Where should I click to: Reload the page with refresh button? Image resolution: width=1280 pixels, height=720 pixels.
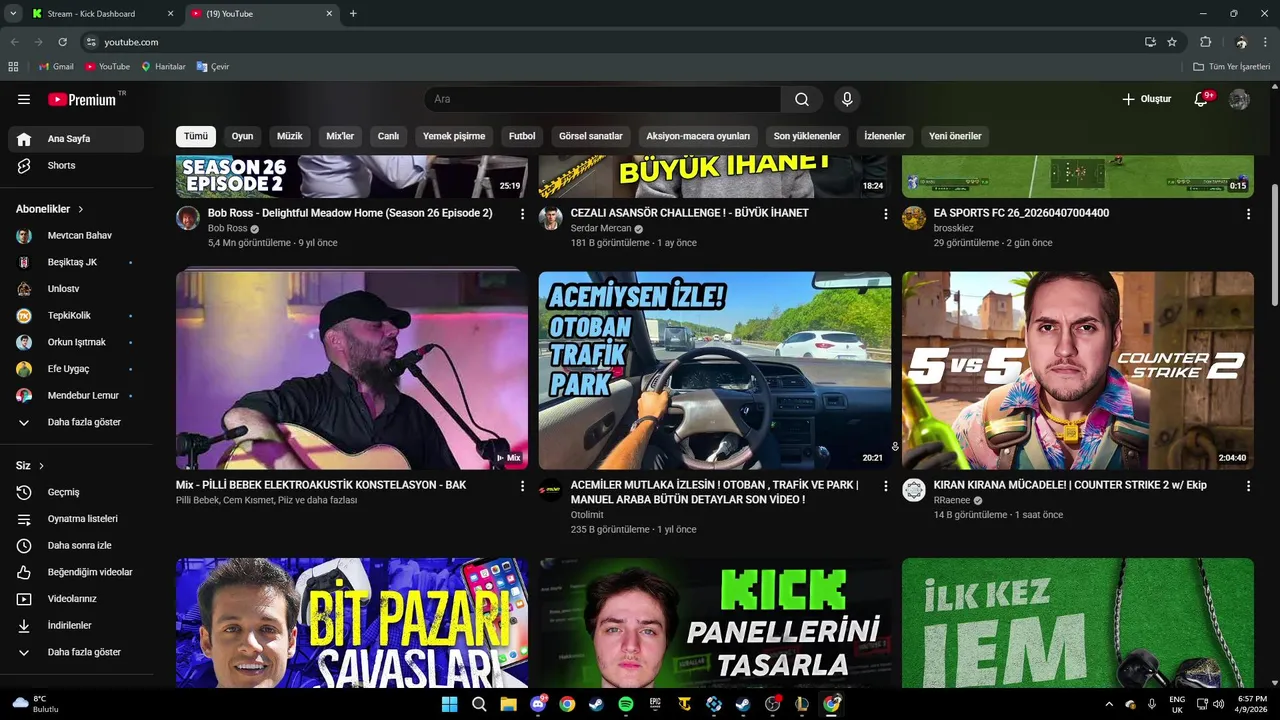62,42
